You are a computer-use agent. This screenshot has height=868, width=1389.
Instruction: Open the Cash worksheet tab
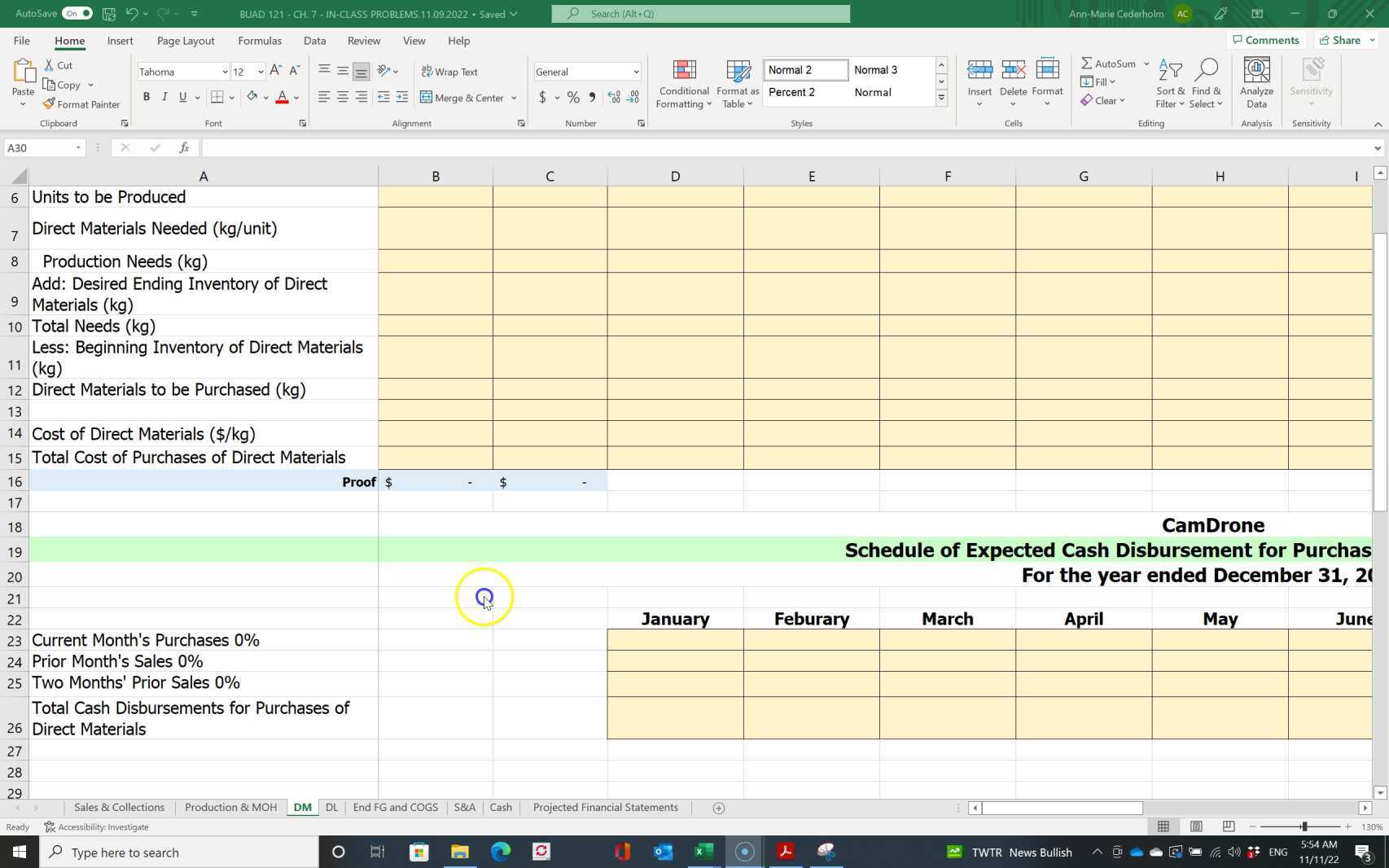500,807
